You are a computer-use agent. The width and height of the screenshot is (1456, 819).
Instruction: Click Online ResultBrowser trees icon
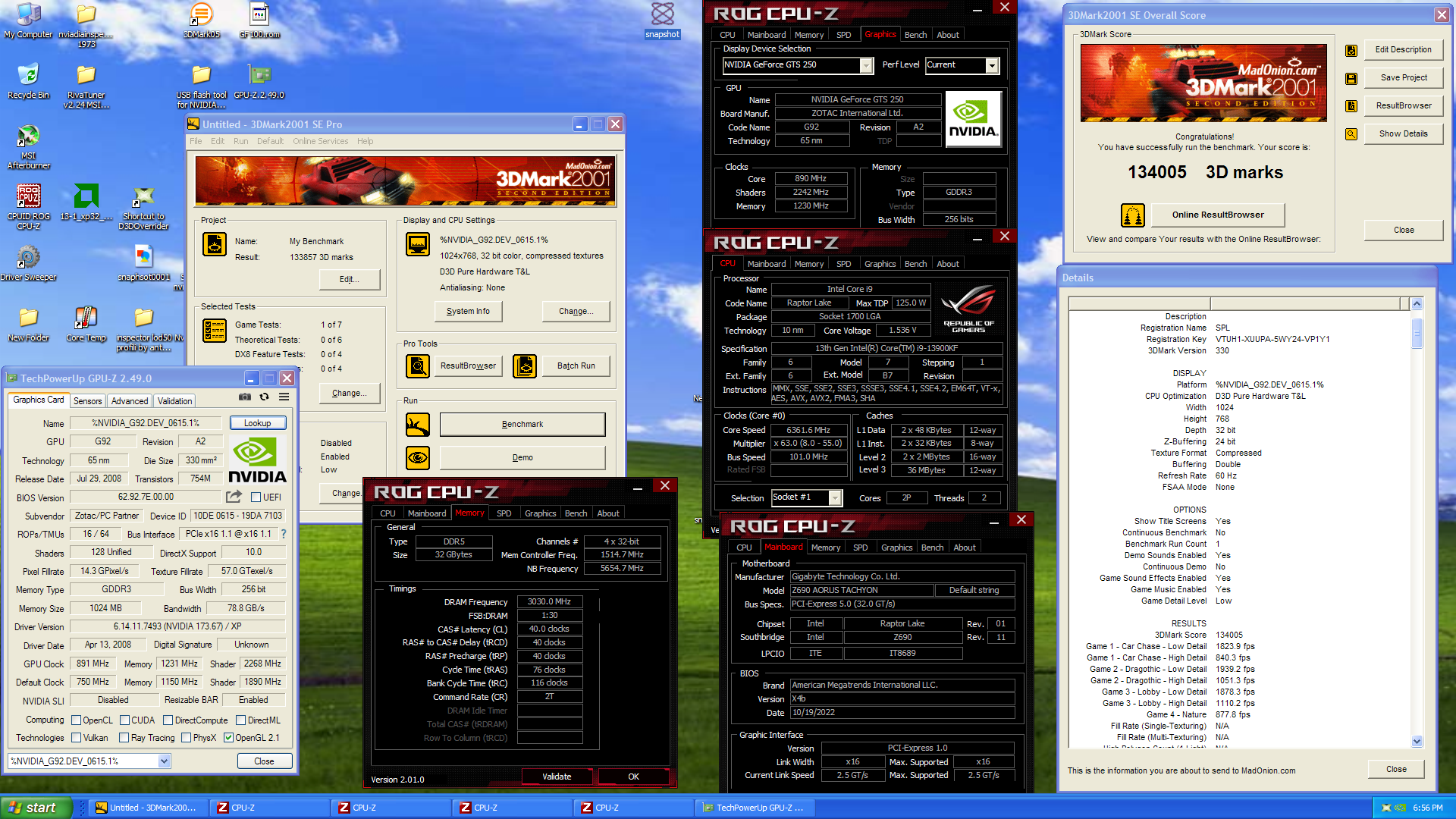point(1132,215)
